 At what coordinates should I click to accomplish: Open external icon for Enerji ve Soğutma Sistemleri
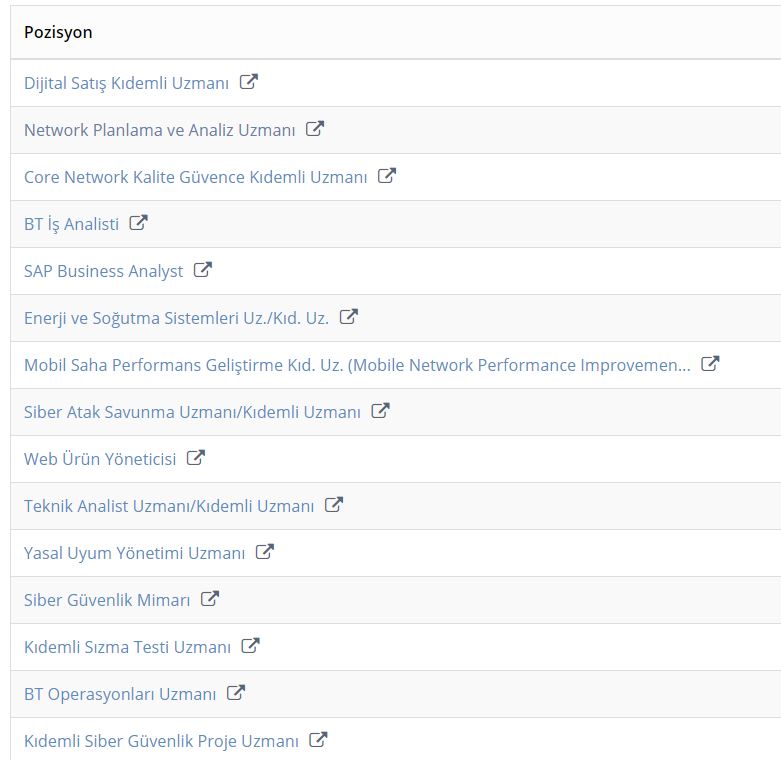tap(349, 316)
